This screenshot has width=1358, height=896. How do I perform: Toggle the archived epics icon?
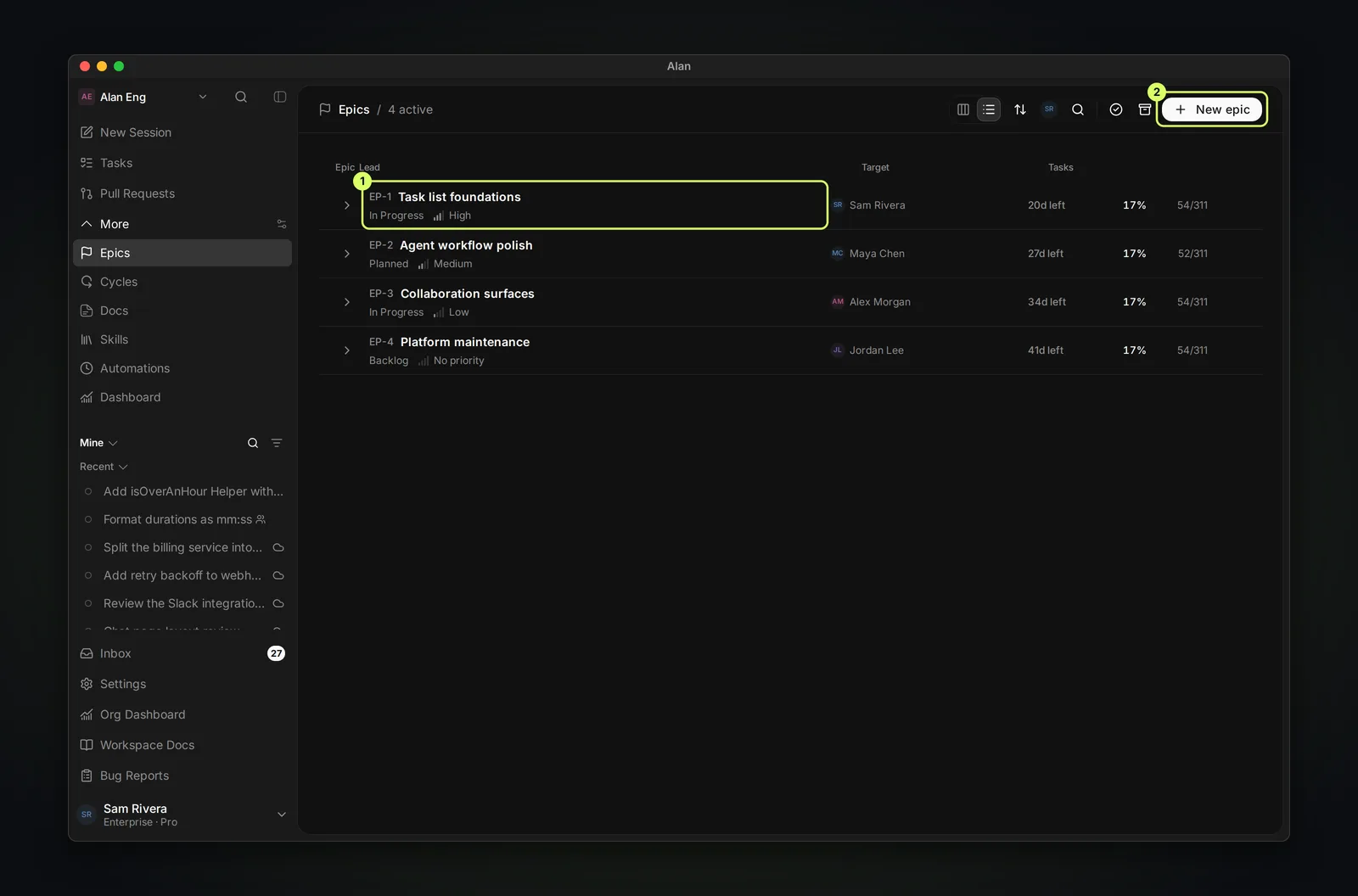click(1145, 109)
